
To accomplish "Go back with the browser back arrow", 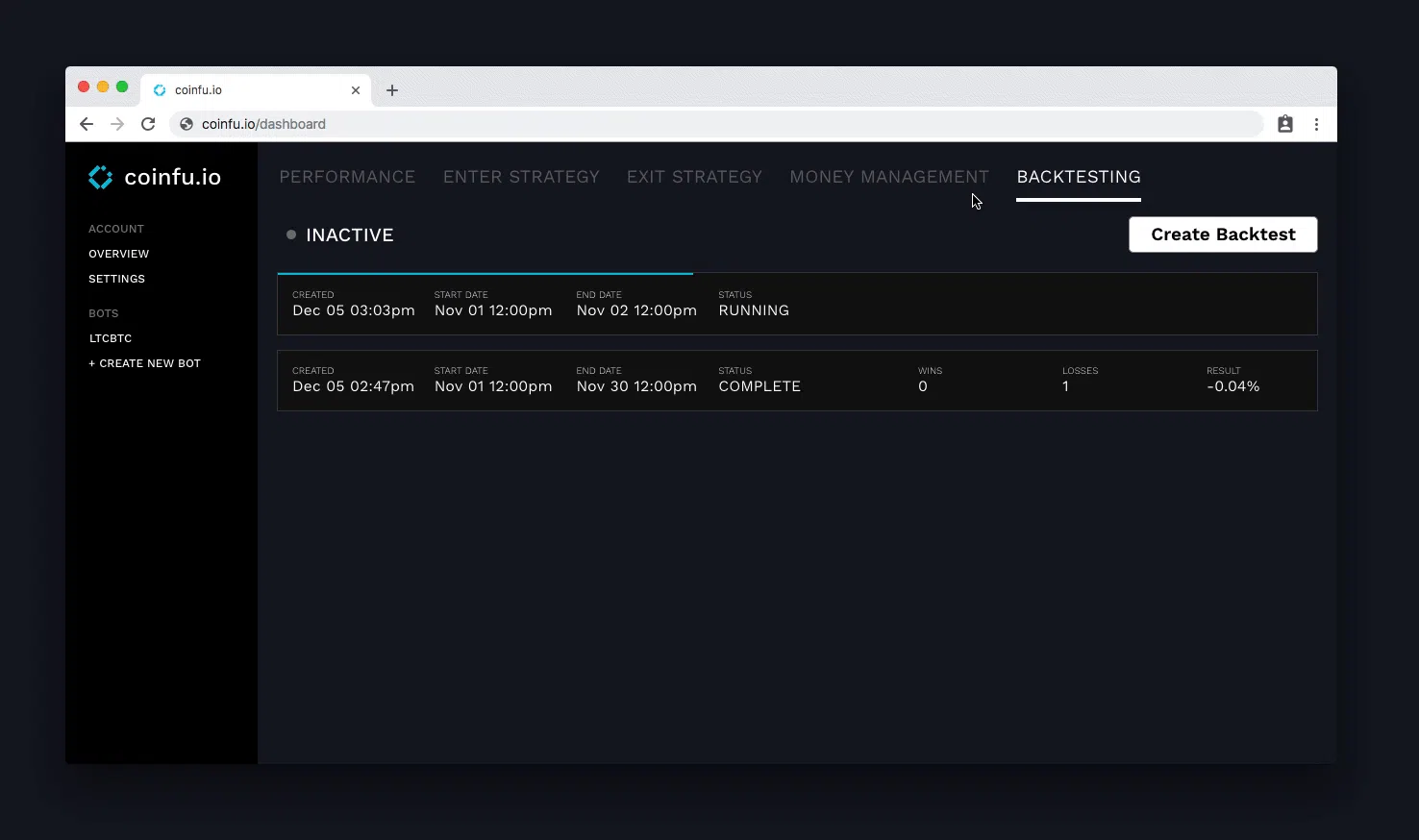I will tap(87, 124).
